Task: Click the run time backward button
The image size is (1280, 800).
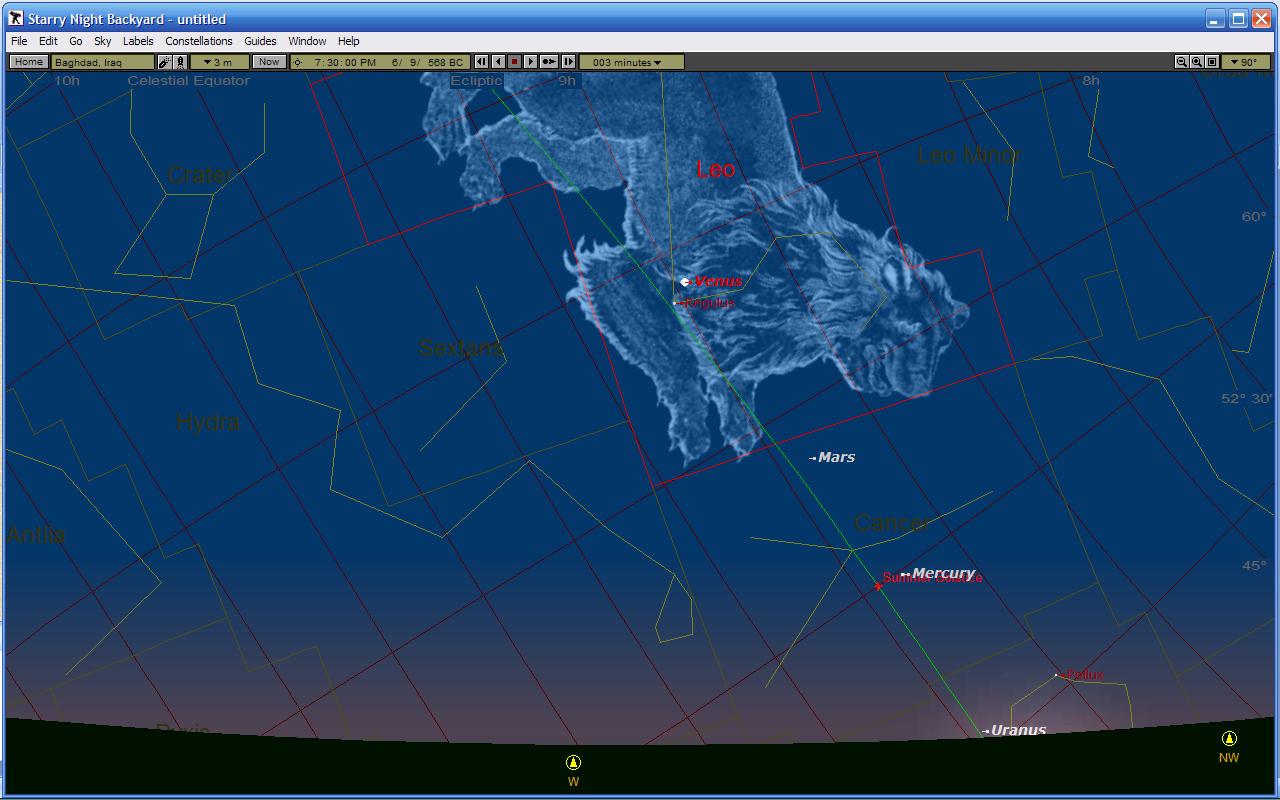Action: click(x=498, y=62)
